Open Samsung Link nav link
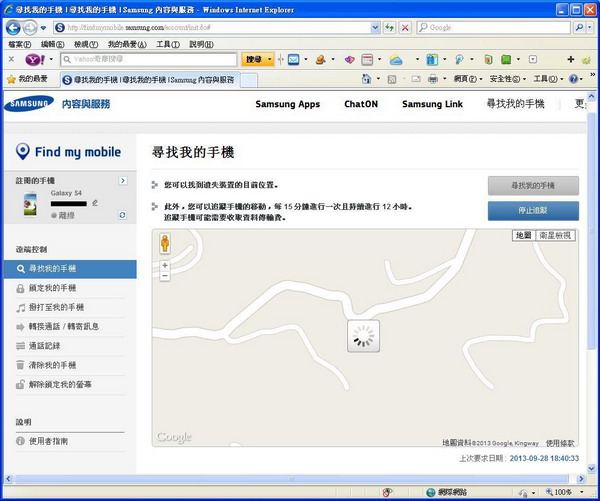This screenshot has width=600, height=501. point(432,104)
